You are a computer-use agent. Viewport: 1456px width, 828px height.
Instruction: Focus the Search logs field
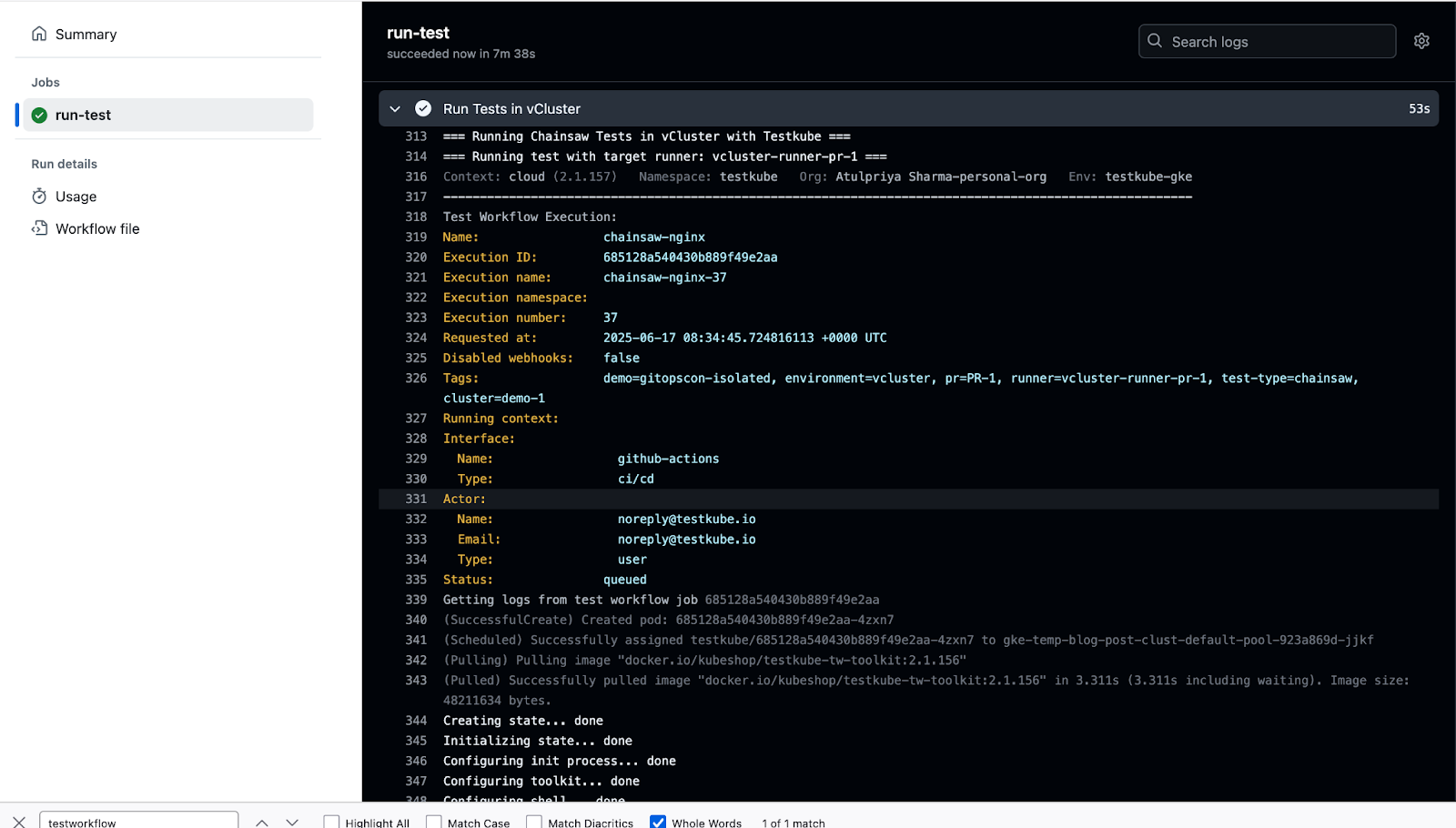[x=1267, y=41]
